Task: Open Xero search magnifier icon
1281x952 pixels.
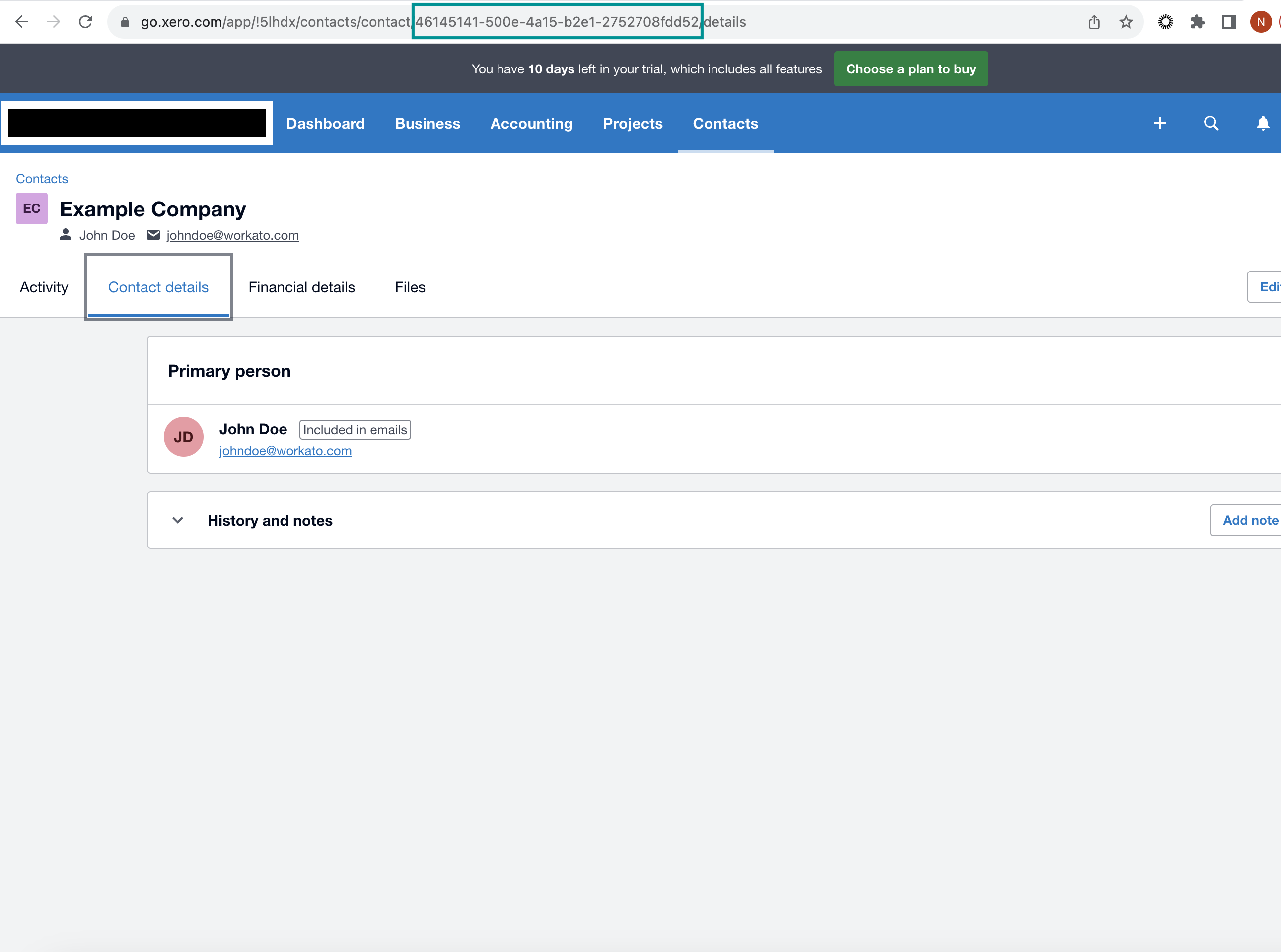Action: (1210, 123)
